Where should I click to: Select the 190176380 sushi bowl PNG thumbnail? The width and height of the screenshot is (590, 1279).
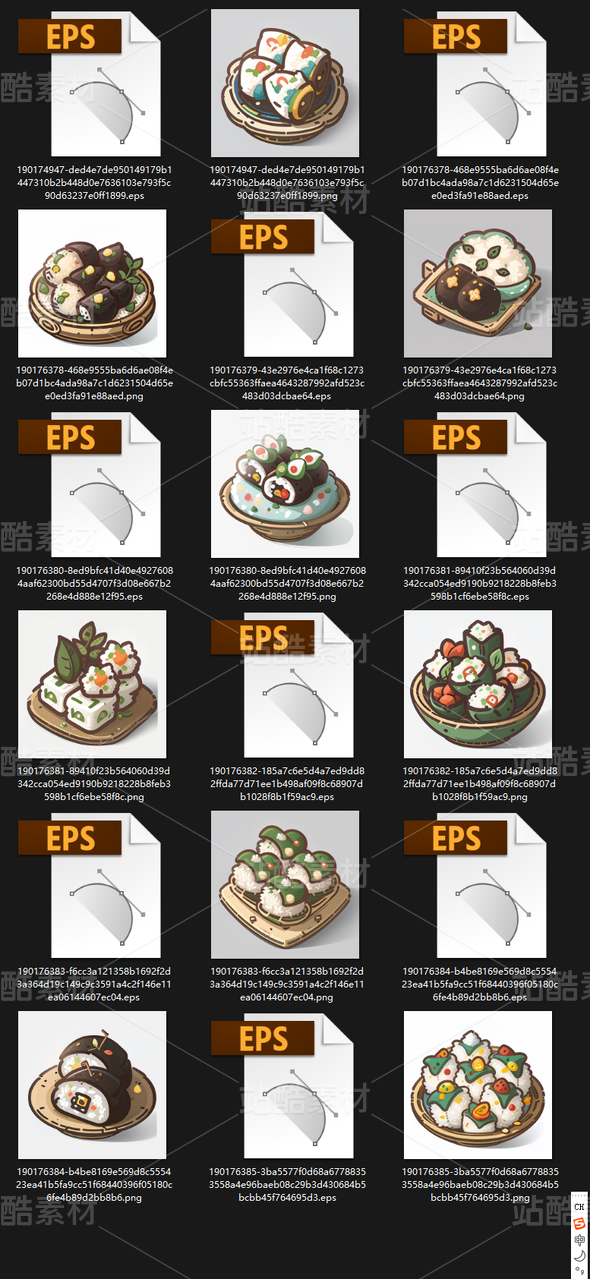click(285, 483)
